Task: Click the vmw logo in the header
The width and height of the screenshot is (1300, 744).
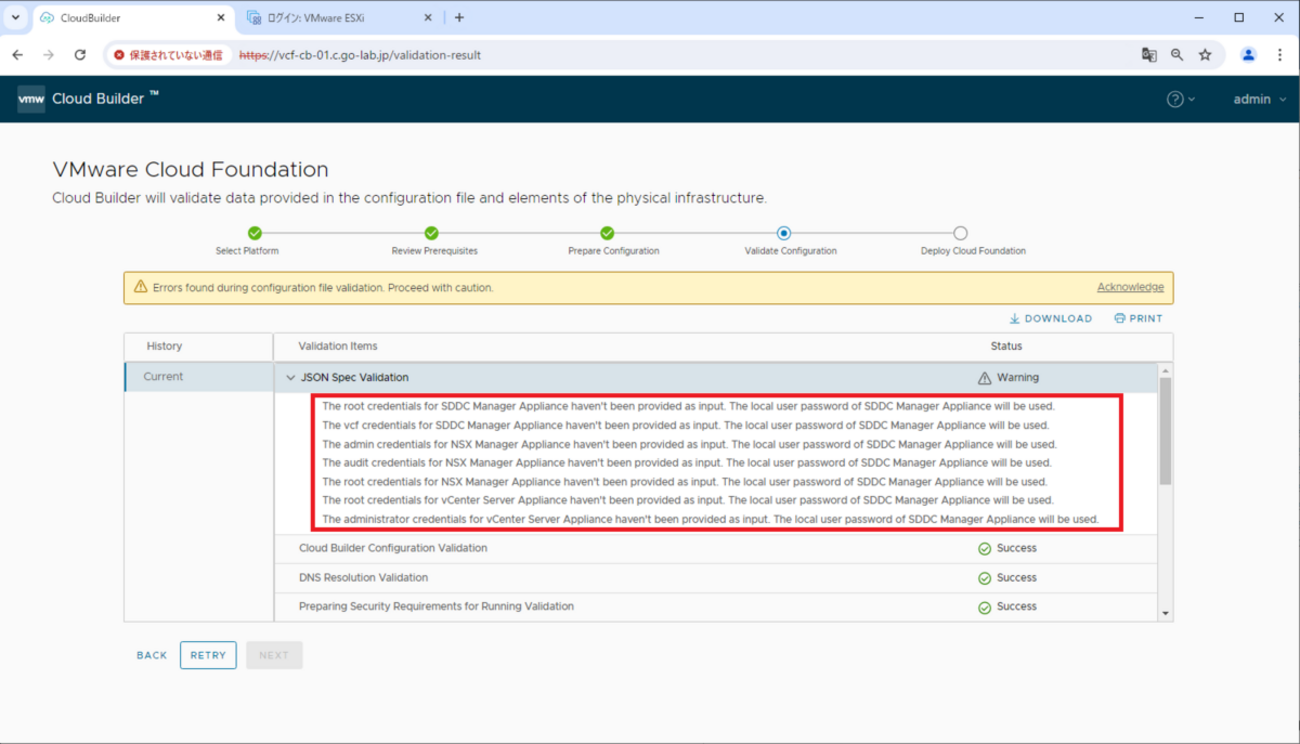Action: coord(31,99)
